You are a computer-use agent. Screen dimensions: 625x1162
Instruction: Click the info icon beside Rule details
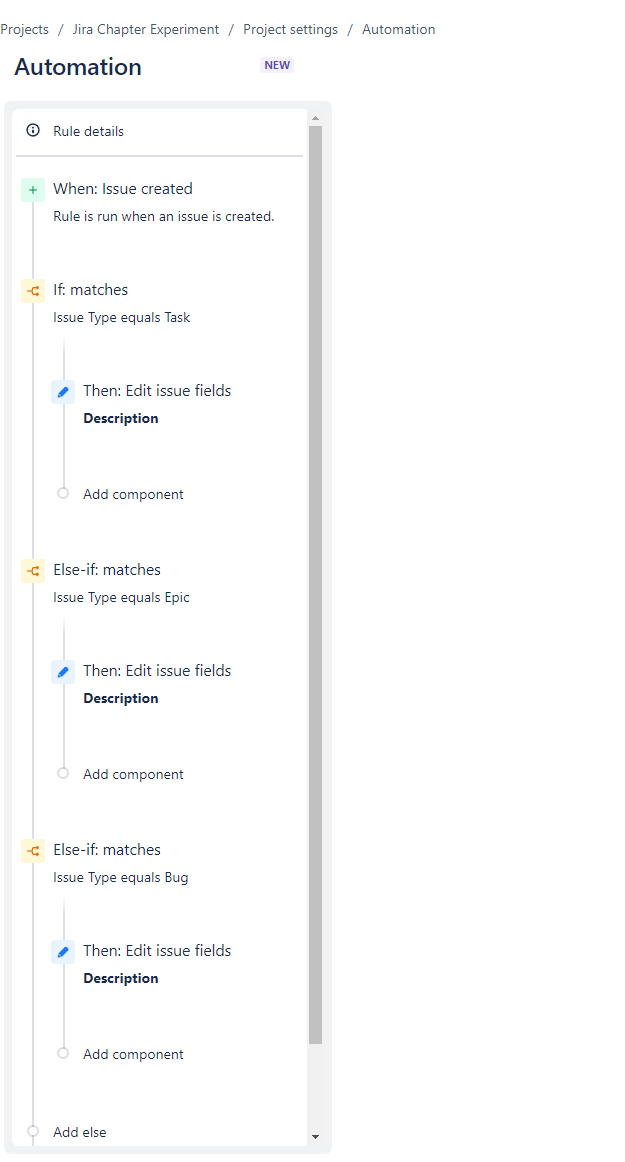33,130
